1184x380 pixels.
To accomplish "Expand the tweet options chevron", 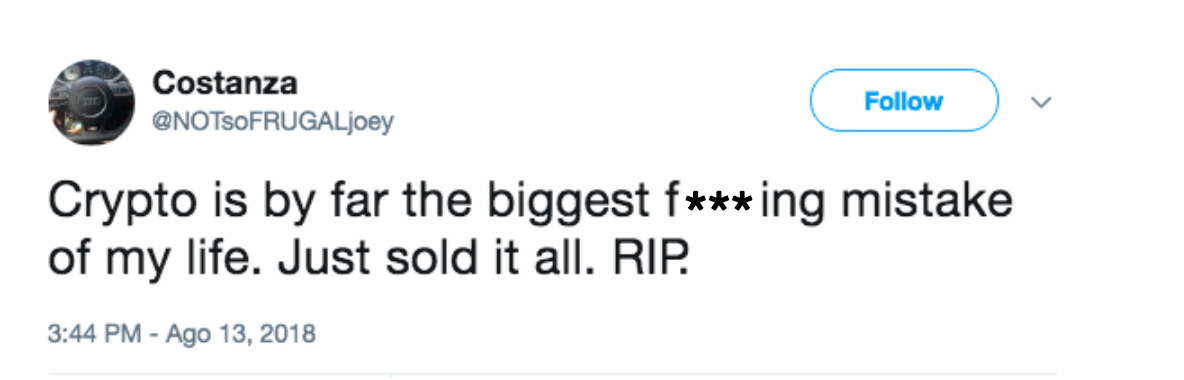I will point(1042,102).
